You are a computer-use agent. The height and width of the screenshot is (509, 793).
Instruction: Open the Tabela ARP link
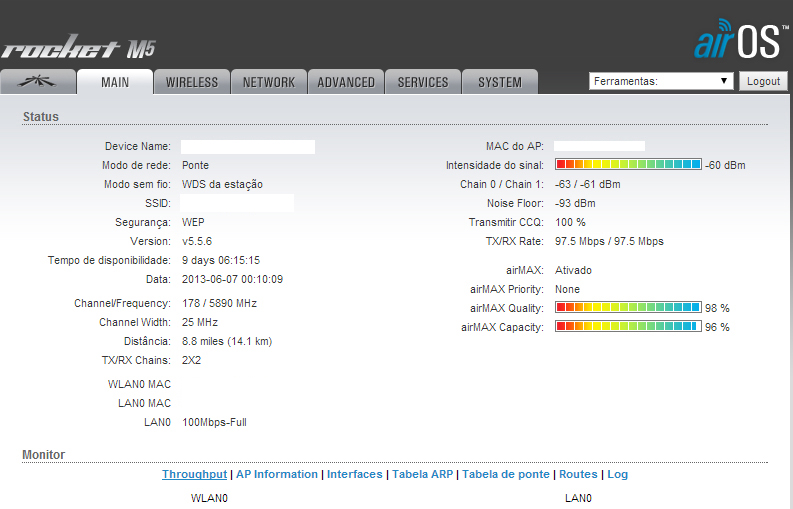[x=422, y=474]
